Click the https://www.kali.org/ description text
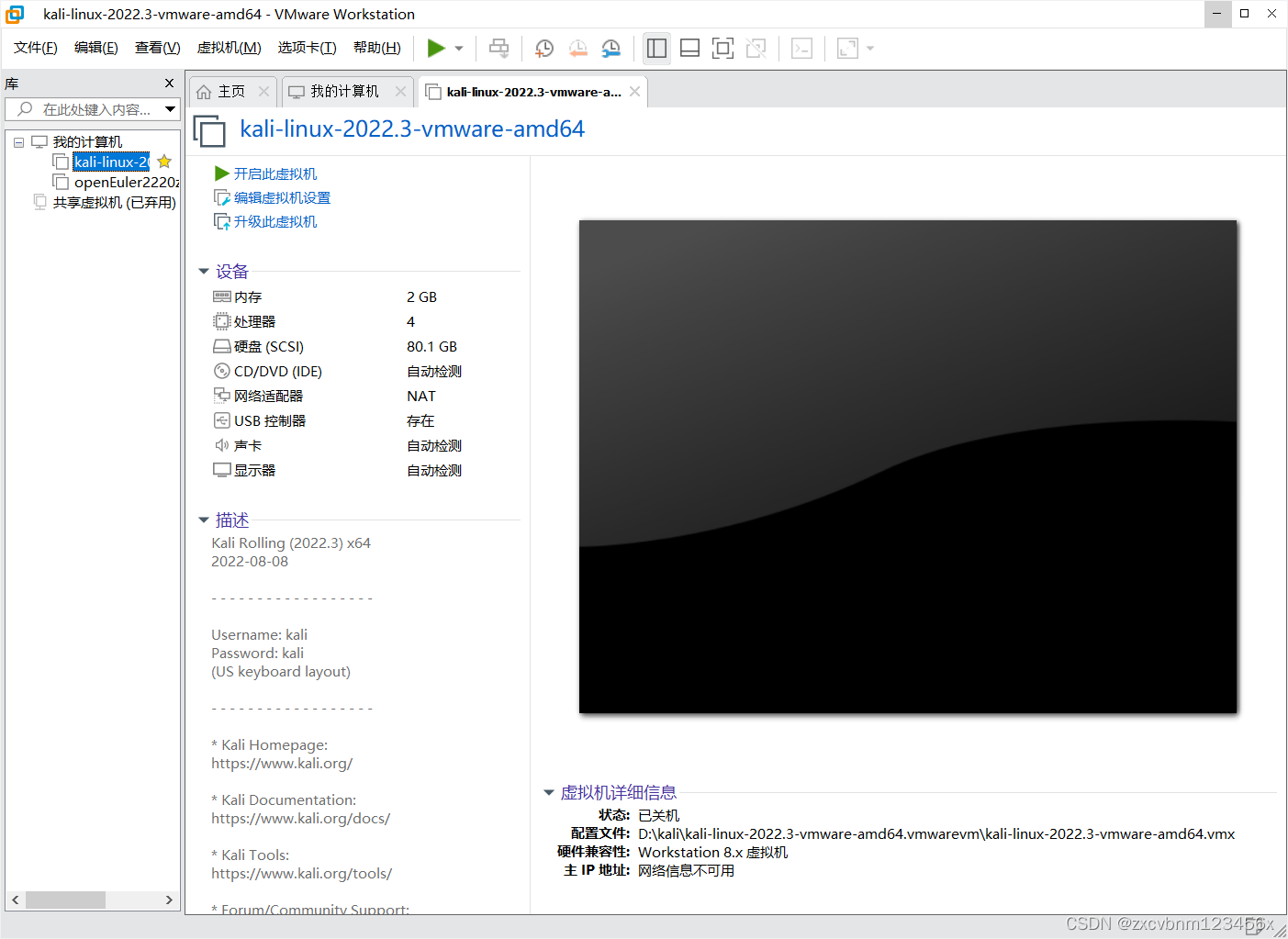Viewport: 1288px width, 939px height. [282, 764]
